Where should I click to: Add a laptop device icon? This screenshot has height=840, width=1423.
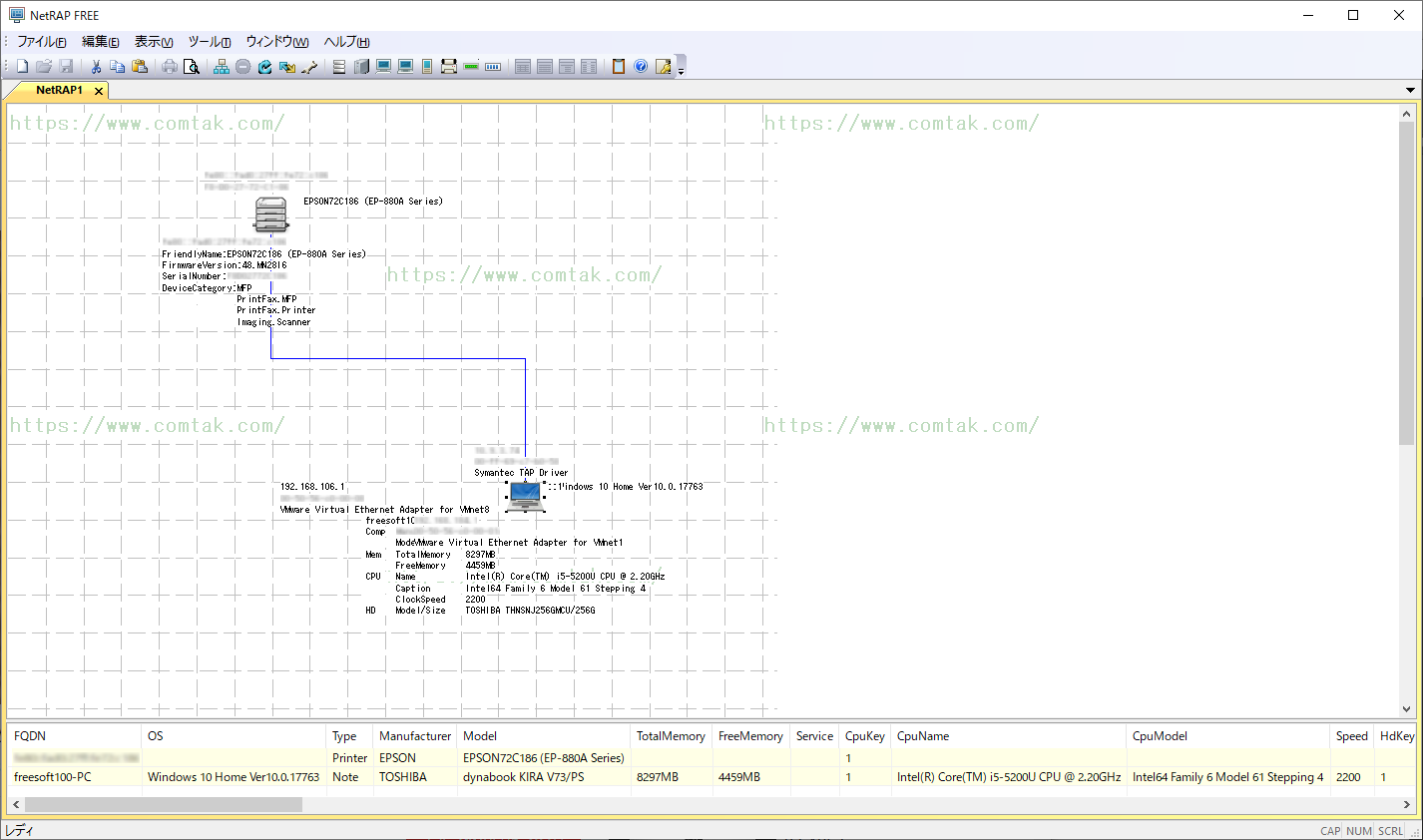click(405, 66)
